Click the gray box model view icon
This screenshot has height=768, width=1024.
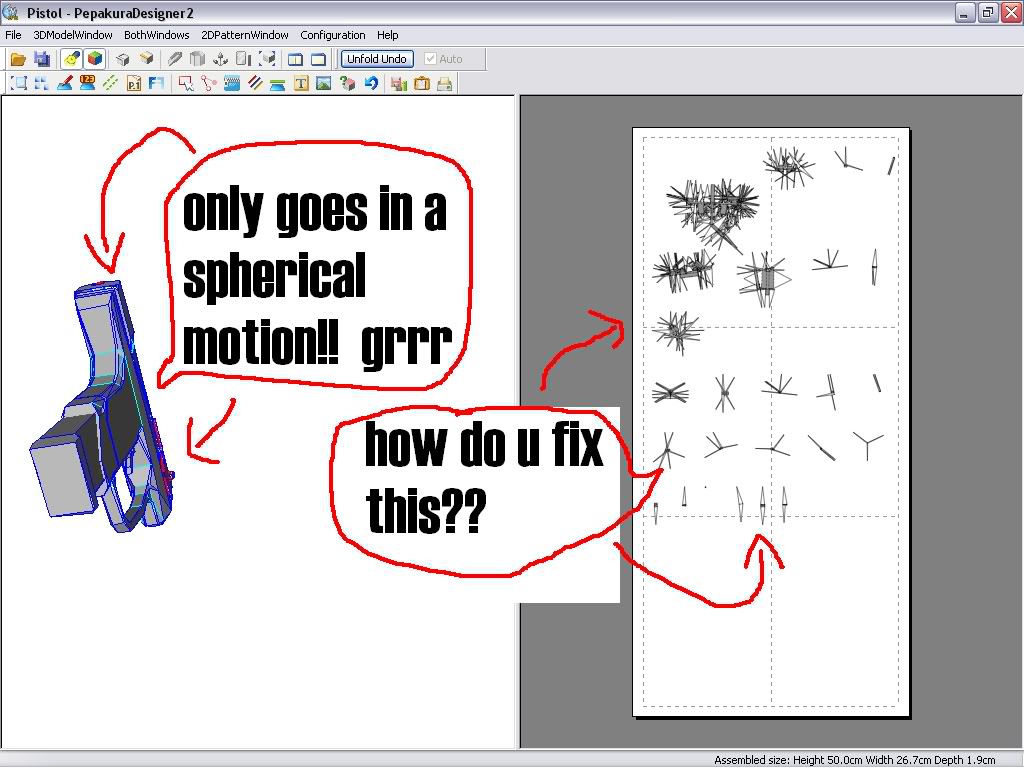(123, 59)
